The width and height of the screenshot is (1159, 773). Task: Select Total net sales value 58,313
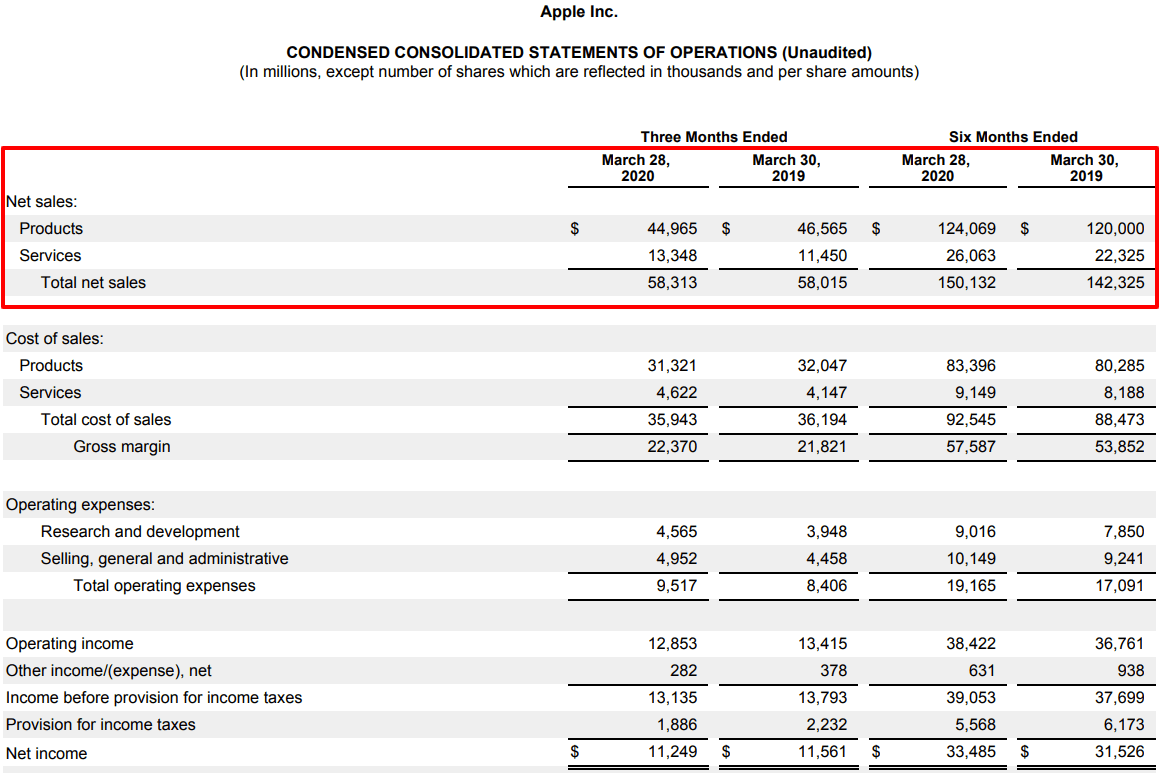pyautogui.click(x=672, y=283)
